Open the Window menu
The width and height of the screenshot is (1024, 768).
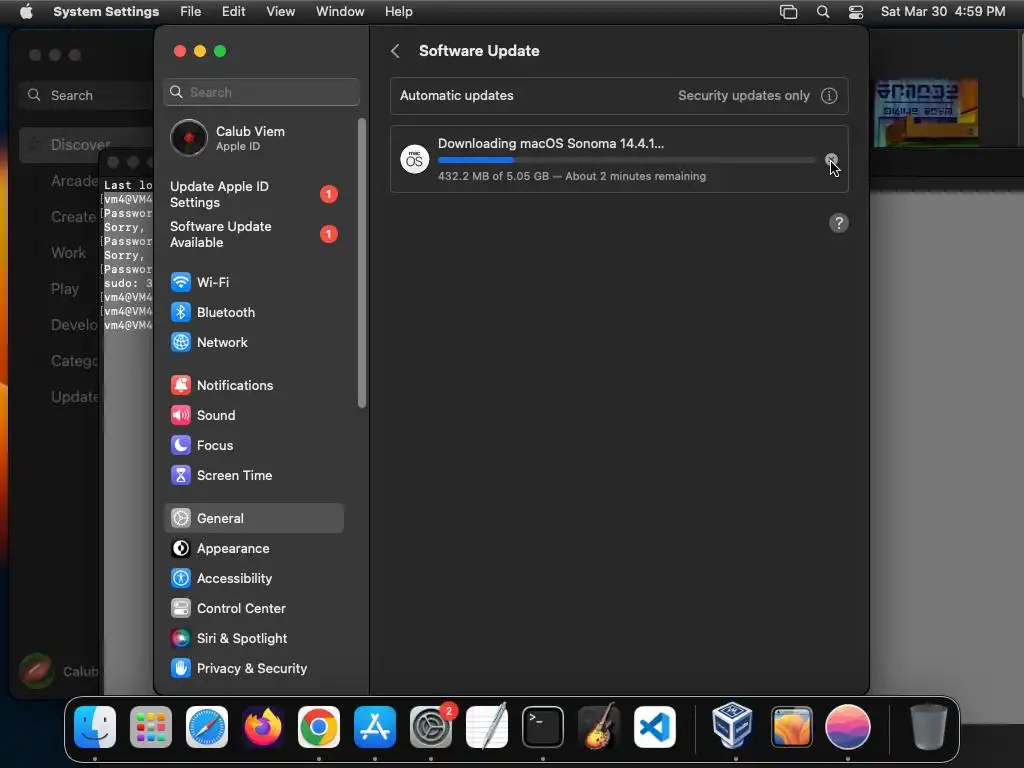[340, 12]
